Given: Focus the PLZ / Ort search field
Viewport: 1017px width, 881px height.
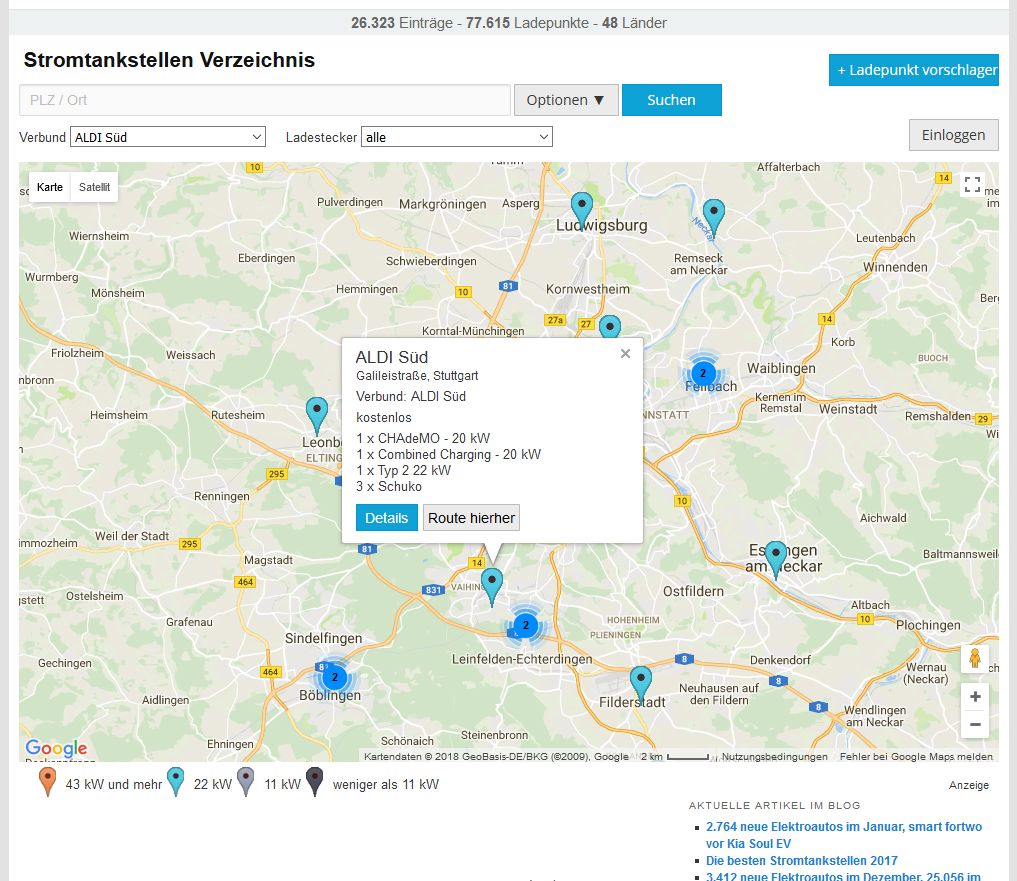Looking at the screenshot, I should tap(265, 100).
